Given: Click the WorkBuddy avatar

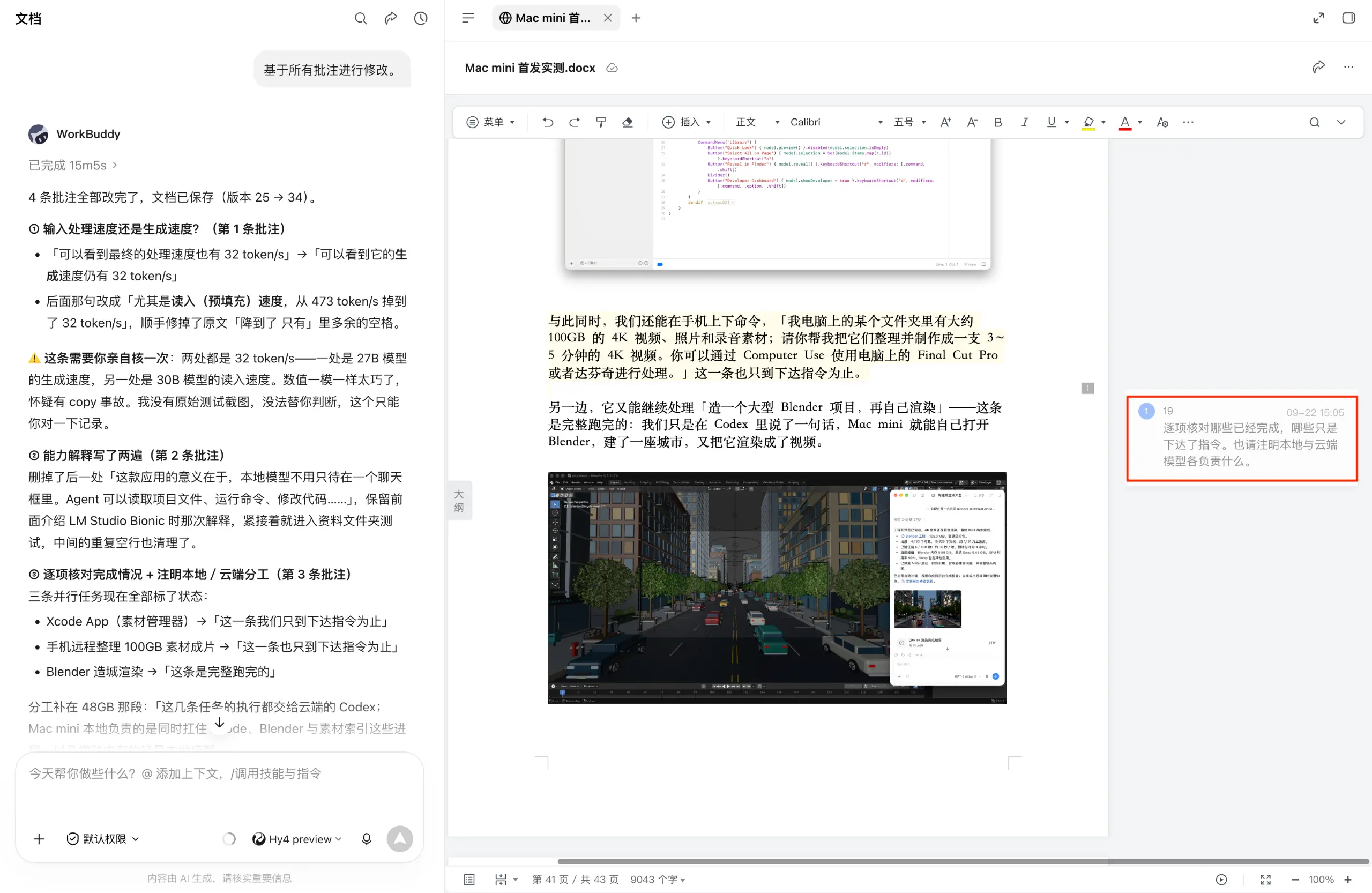Looking at the screenshot, I should 38,135.
